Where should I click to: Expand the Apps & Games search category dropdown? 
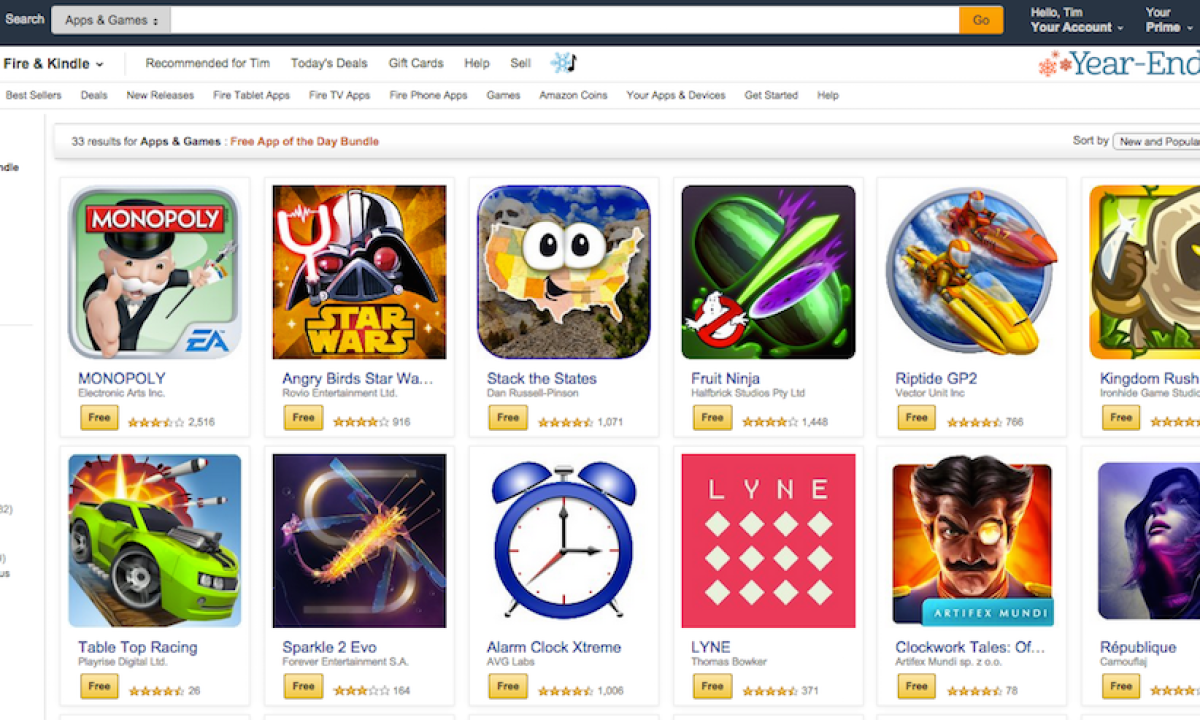click(x=111, y=20)
